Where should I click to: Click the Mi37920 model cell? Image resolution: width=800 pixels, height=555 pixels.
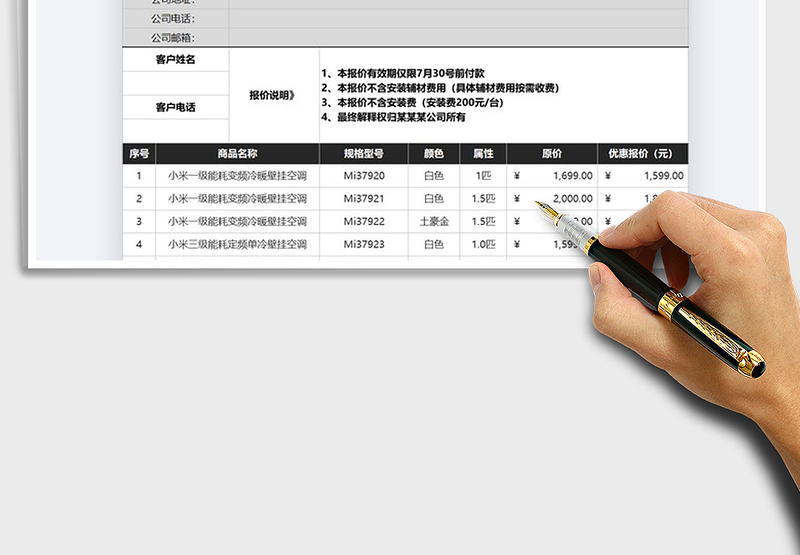point(364,176)
